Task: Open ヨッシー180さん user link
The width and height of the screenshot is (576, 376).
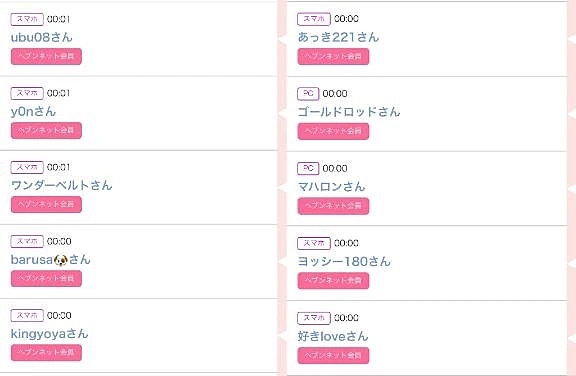Action: pyautogui.click(x=344, y=261)
